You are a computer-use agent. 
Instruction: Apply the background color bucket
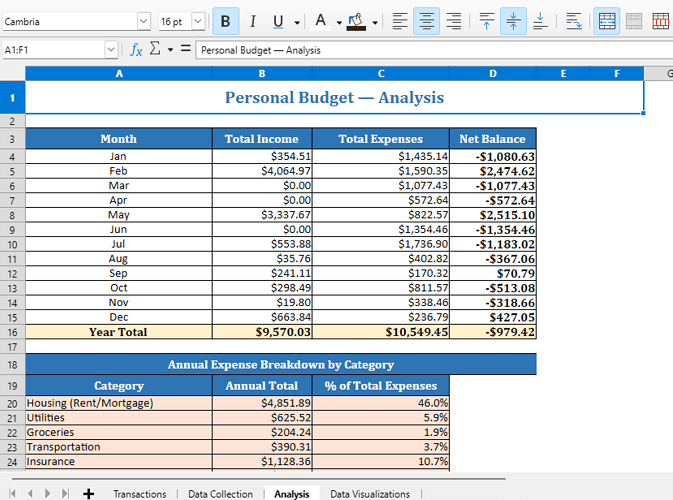(356, 21)
